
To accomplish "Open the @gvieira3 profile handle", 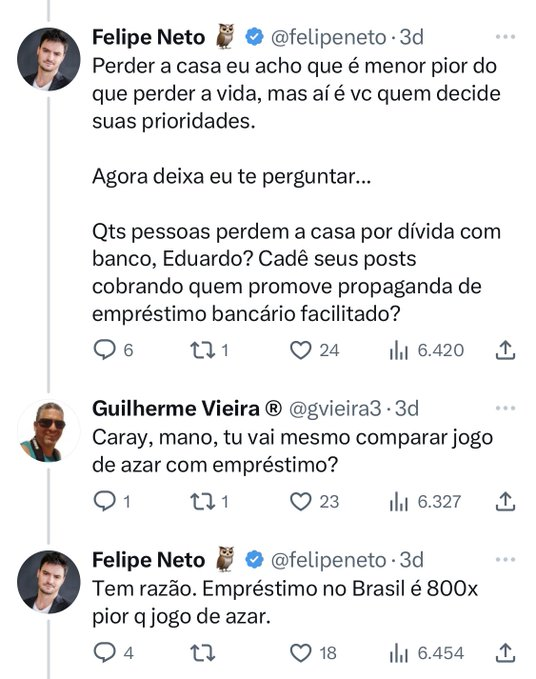I will pyautogui.click(x=335, y=408).
